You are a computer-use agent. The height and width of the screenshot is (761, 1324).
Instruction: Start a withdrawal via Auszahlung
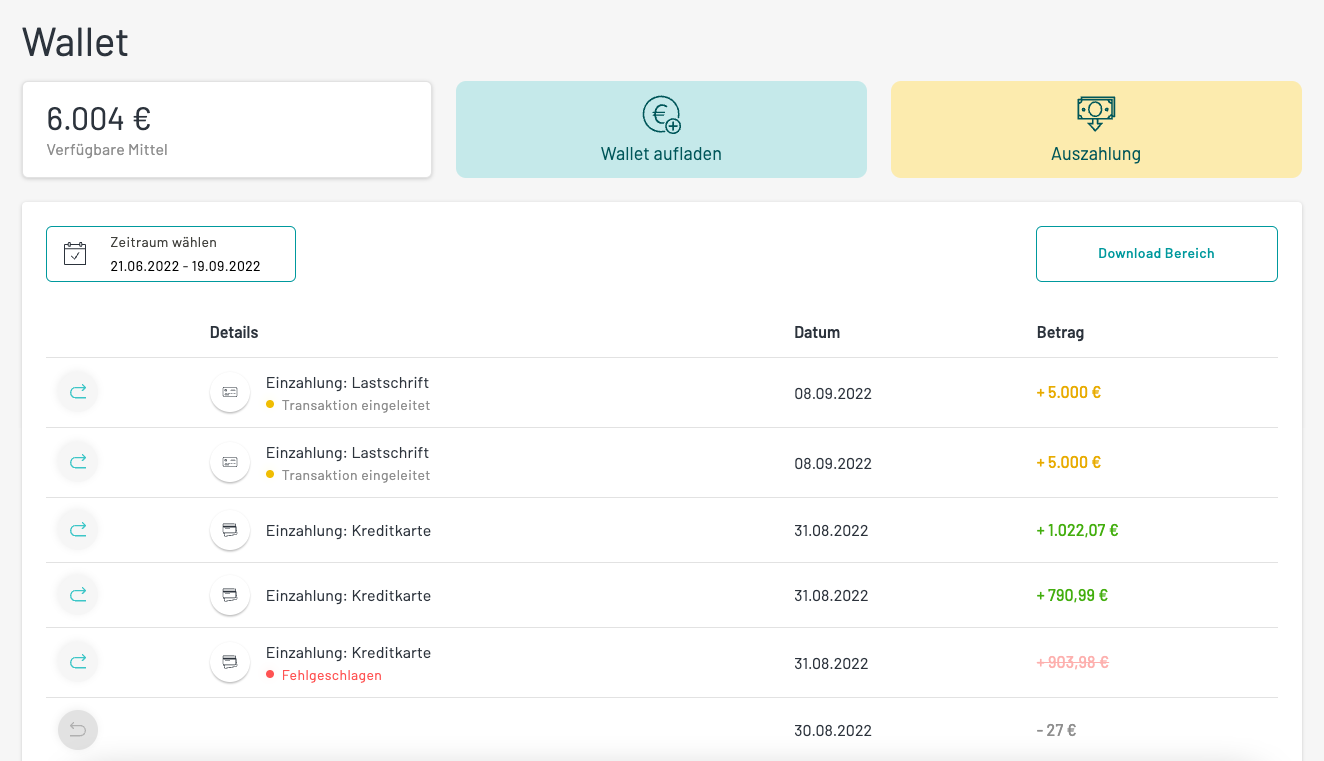(1096, 130)
